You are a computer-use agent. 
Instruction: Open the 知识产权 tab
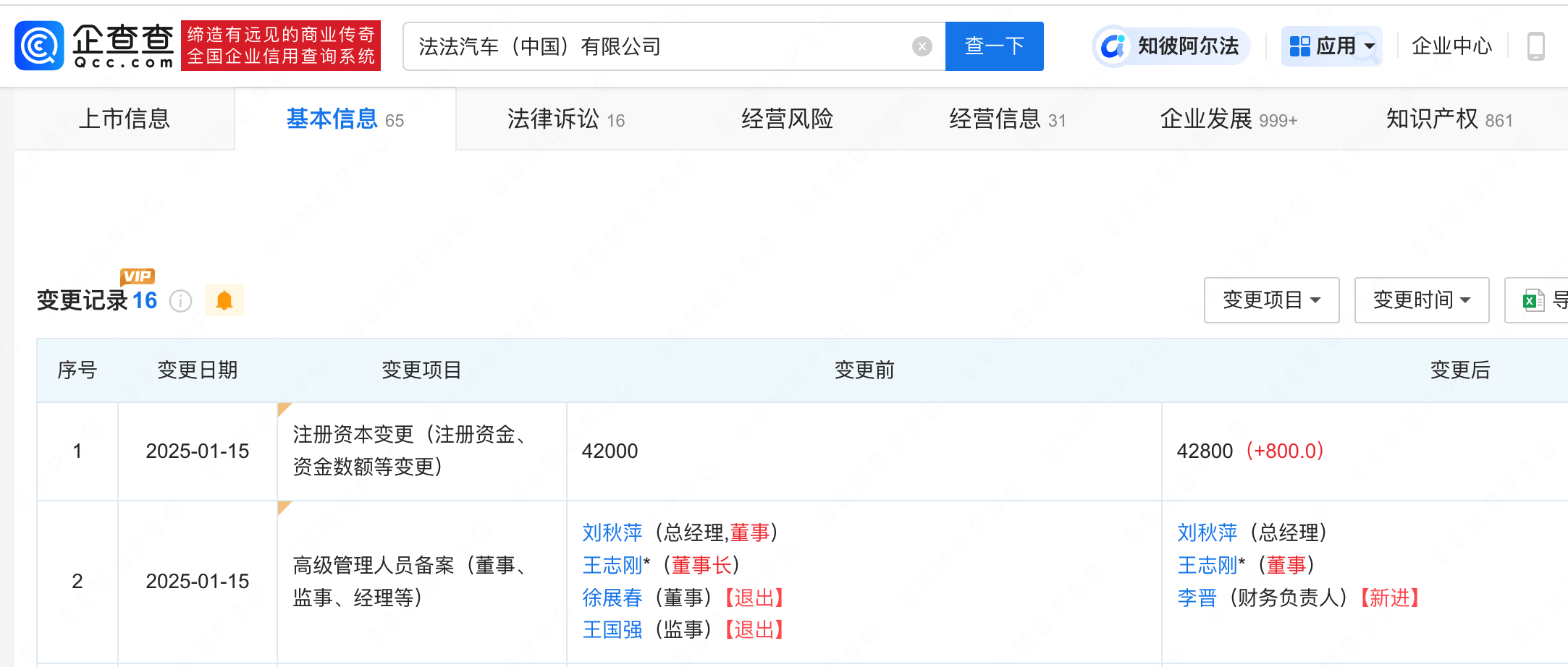point(1449,119)
